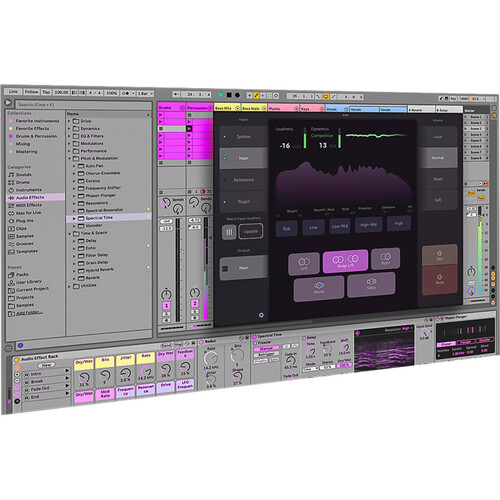Click the Right channel solo button
The height and width of the screenshot is (500, 500).
coord(386,258)
